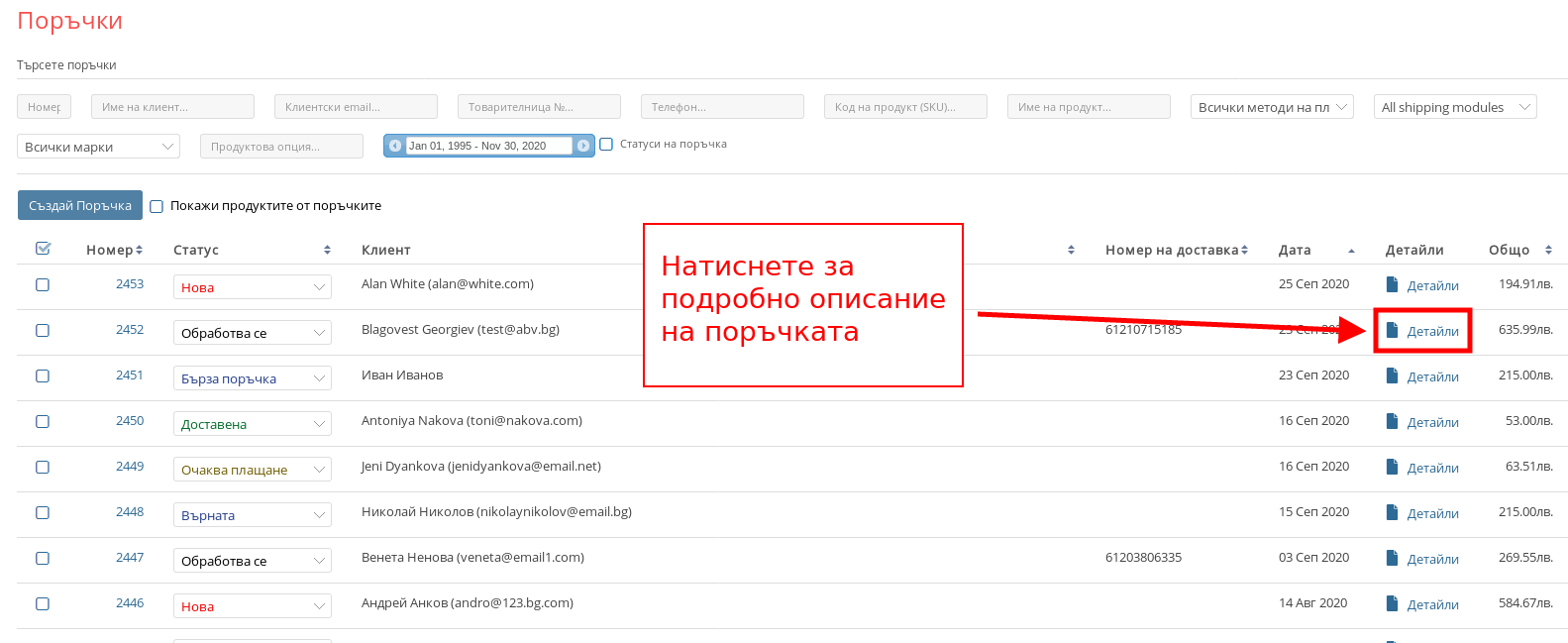Screen dimensions: 1568x643
Task: Click document icon for order 2453
Action: click(x=1392, y=284)
